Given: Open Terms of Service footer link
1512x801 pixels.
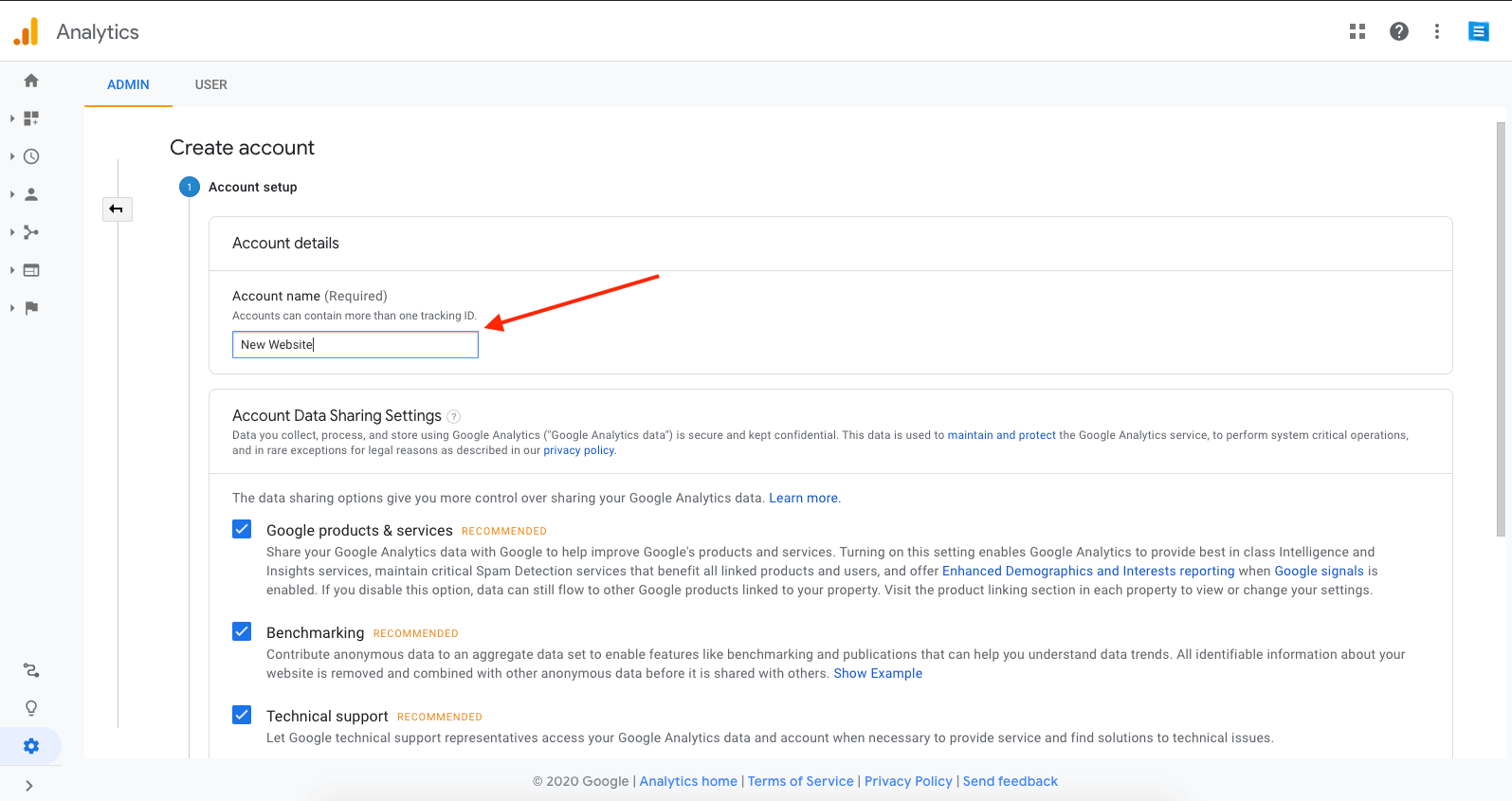Looking at the screenshot, I should 801,781.
